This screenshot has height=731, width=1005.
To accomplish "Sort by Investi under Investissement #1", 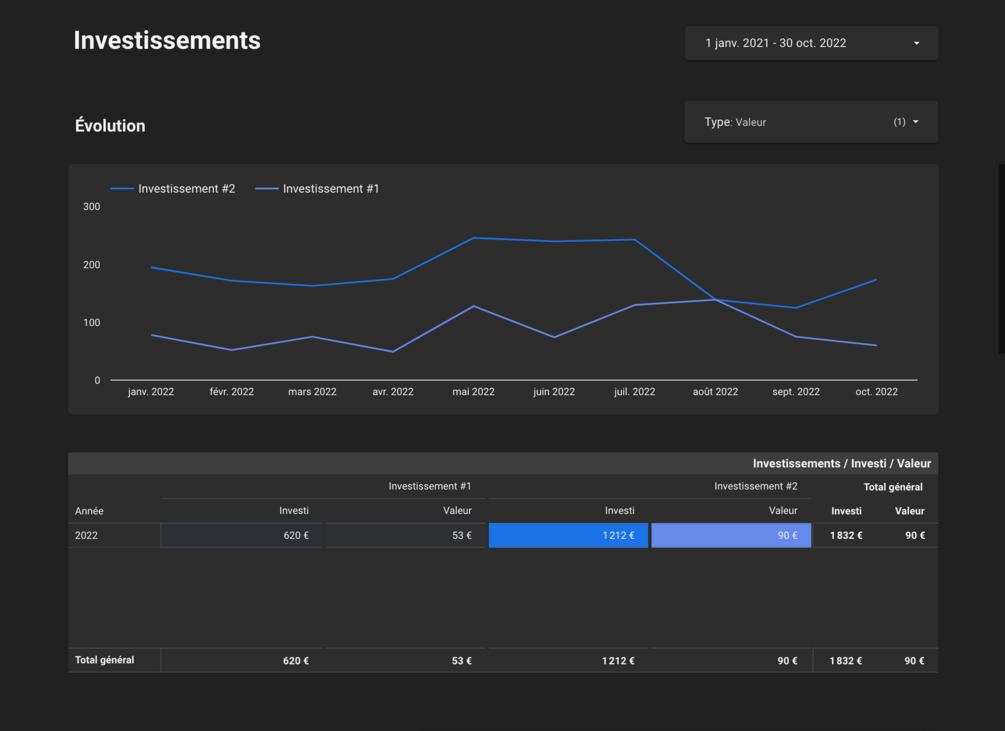I will 294,511.
